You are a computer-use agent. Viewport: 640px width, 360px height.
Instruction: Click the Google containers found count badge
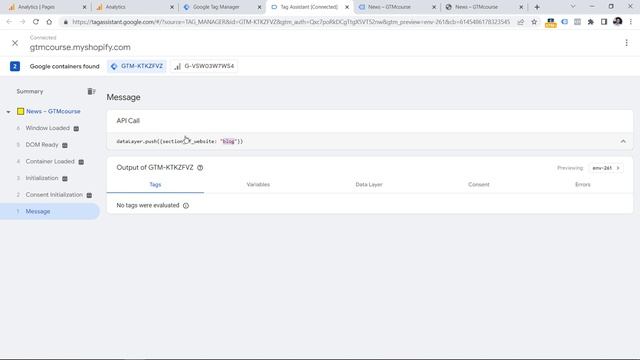(15, 66)
